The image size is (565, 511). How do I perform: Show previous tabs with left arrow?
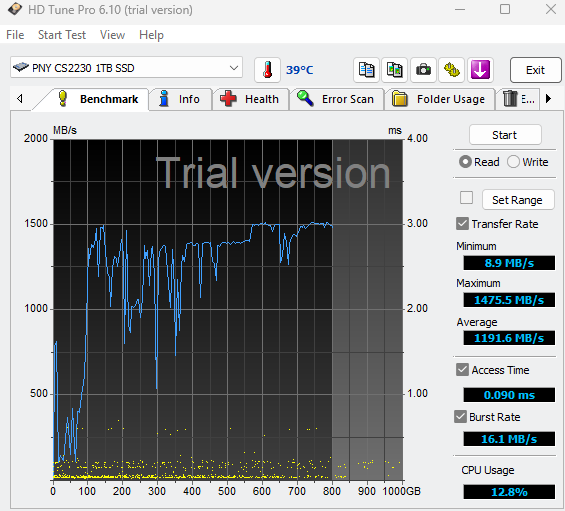(x=20, y=98)
